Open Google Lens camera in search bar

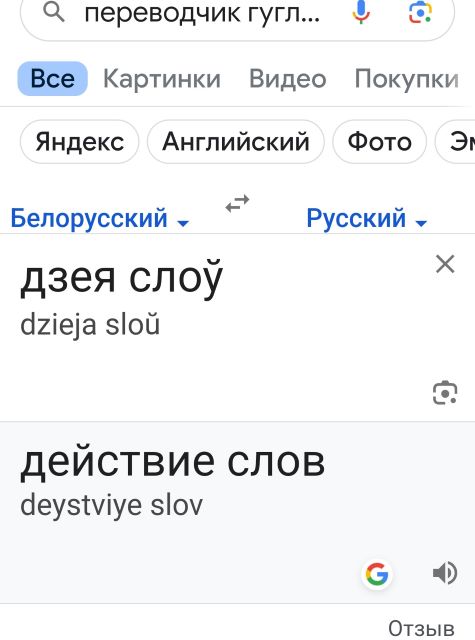[420, 12]
